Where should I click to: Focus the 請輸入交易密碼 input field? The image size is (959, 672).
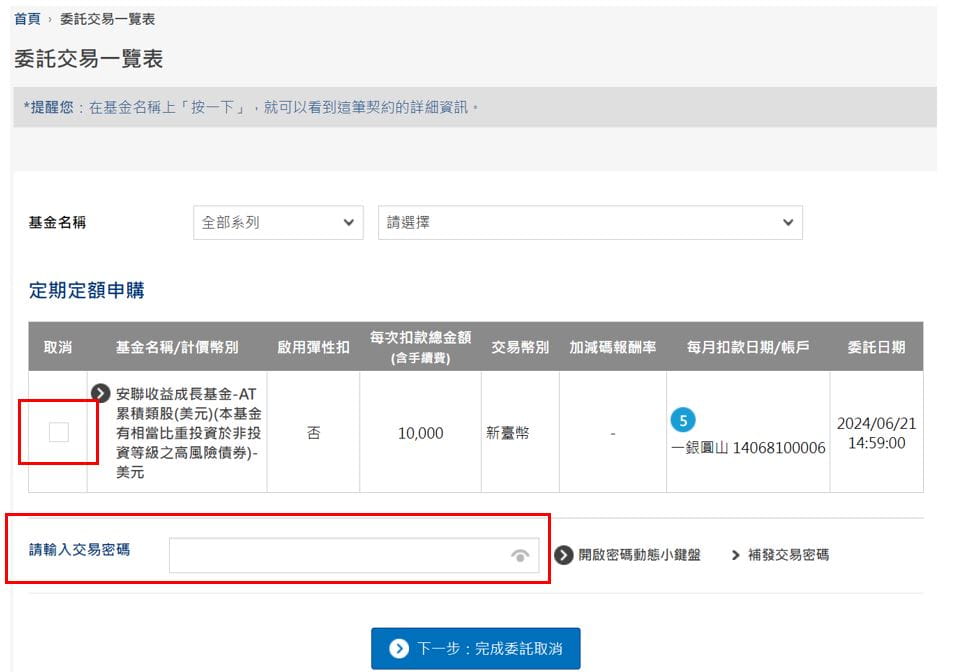point(340,556)
